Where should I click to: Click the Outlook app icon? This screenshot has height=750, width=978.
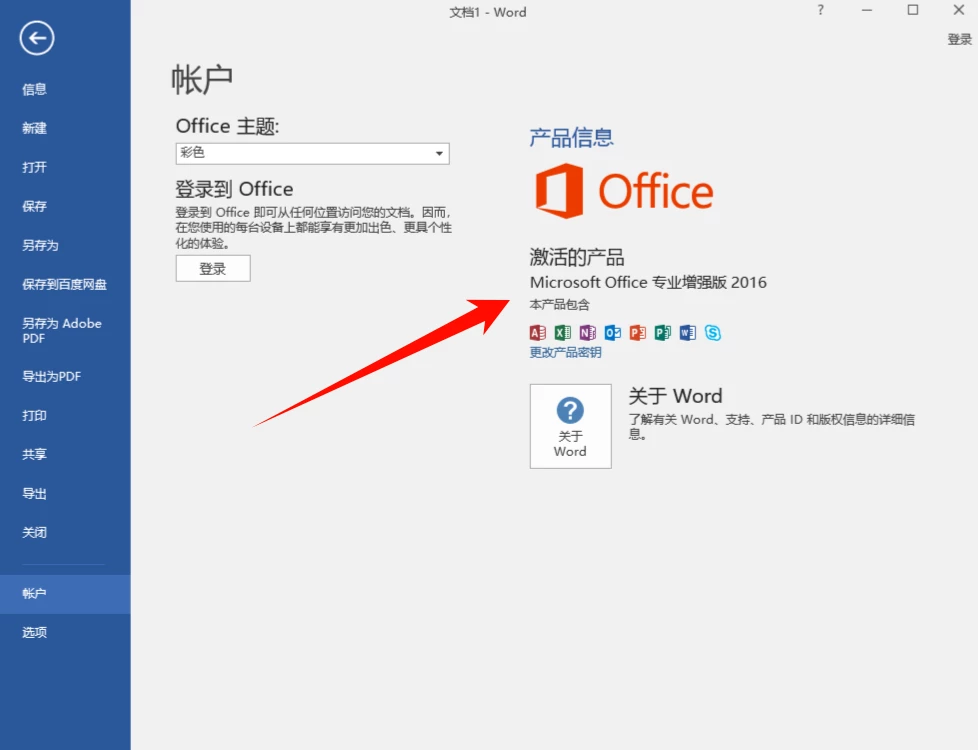(x=612, y=333)
